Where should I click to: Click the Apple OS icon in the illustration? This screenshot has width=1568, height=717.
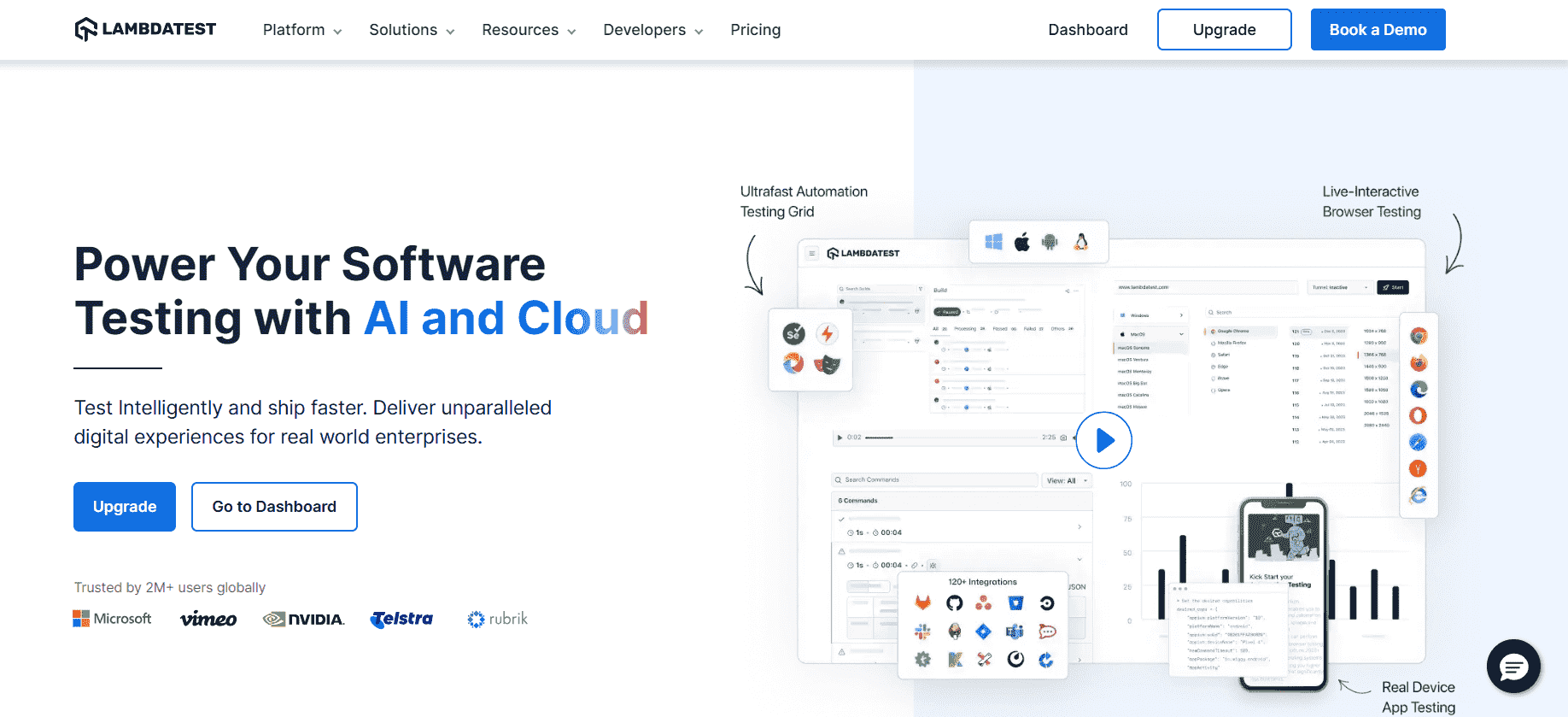1021,242
